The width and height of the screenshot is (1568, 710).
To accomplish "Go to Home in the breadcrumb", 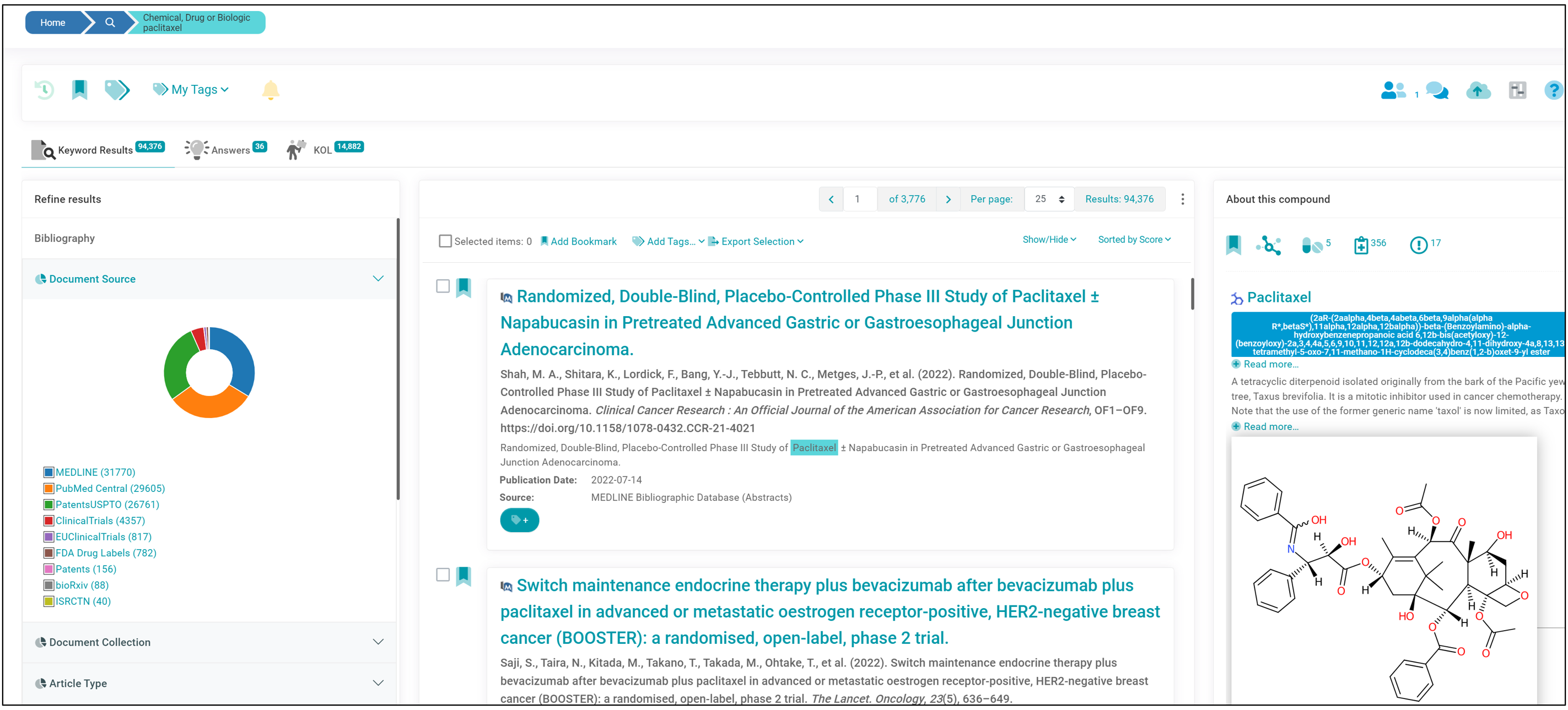I will click(x=52, y=23).
